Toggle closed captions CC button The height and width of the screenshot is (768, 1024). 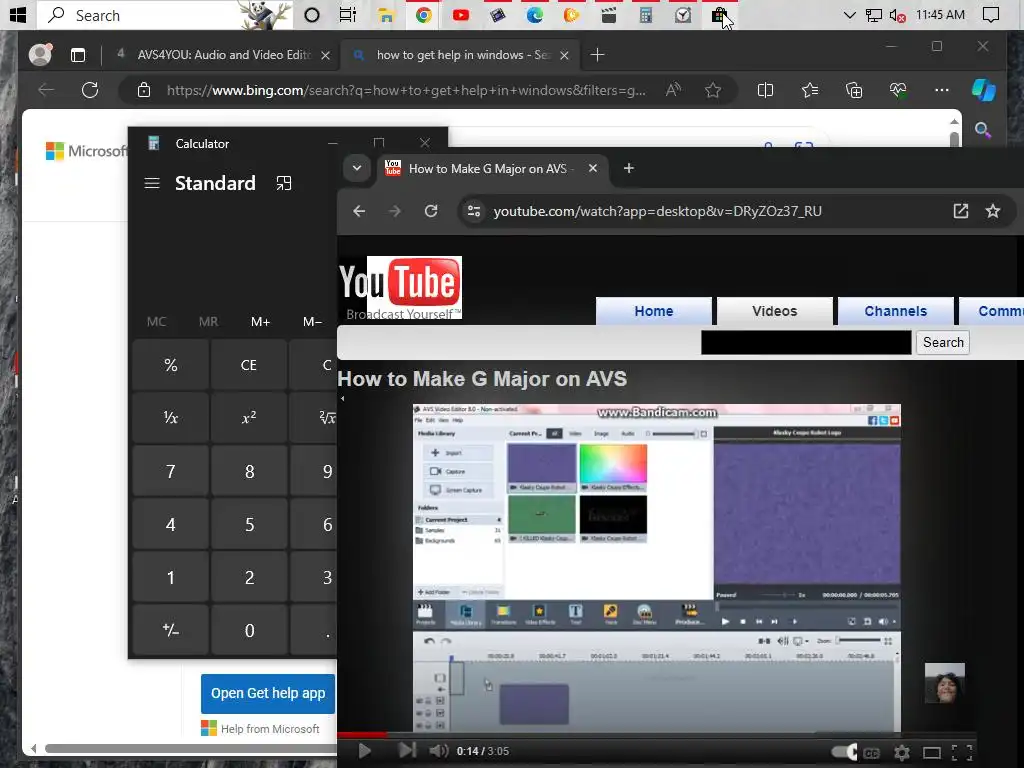pyautogui.click(x=871, y=753)
